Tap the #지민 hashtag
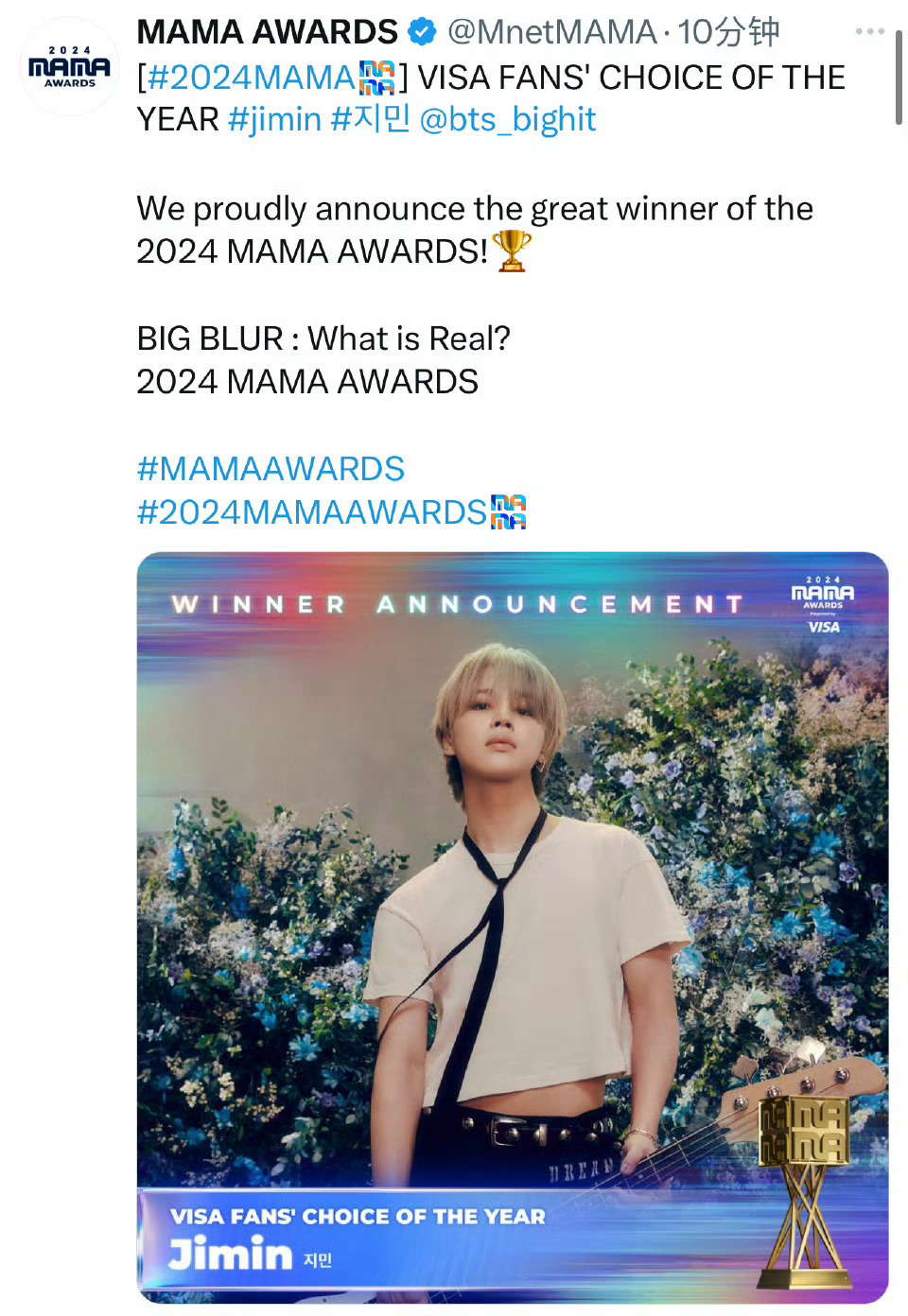Screen dimensions: 908x1316 [370, 120]
